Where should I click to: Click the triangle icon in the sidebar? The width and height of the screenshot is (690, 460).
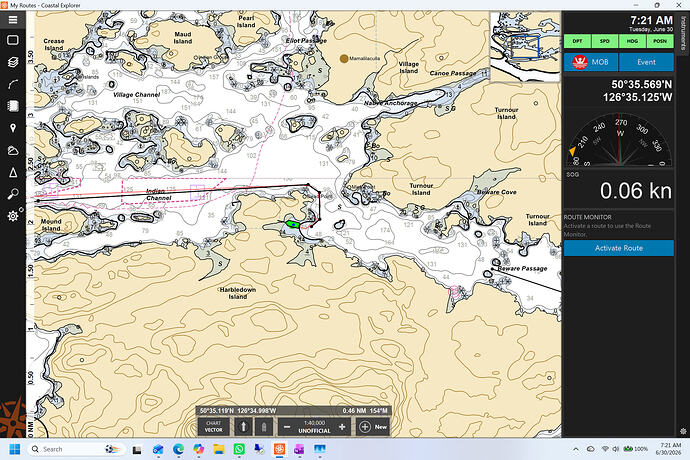[x=13, y=172]
